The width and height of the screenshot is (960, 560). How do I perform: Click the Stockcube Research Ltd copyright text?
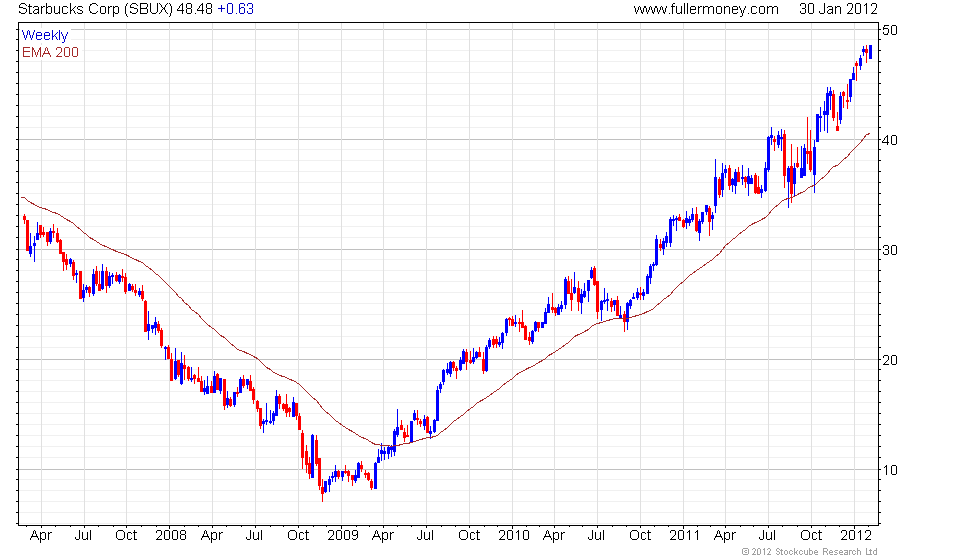click(809, 552)
